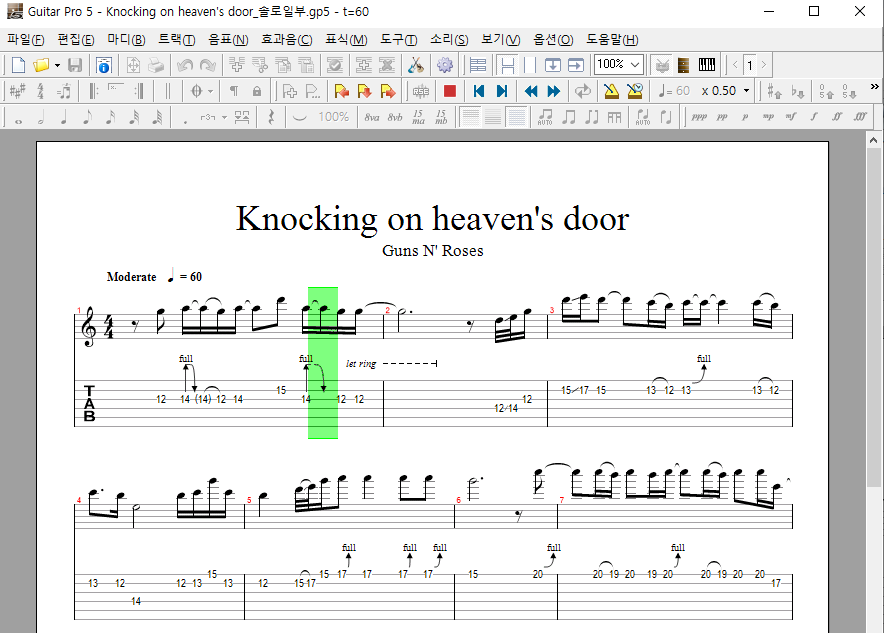Click the score's vertical scrollbar up arrow
The image size is (884, 633).
point(873,140)
